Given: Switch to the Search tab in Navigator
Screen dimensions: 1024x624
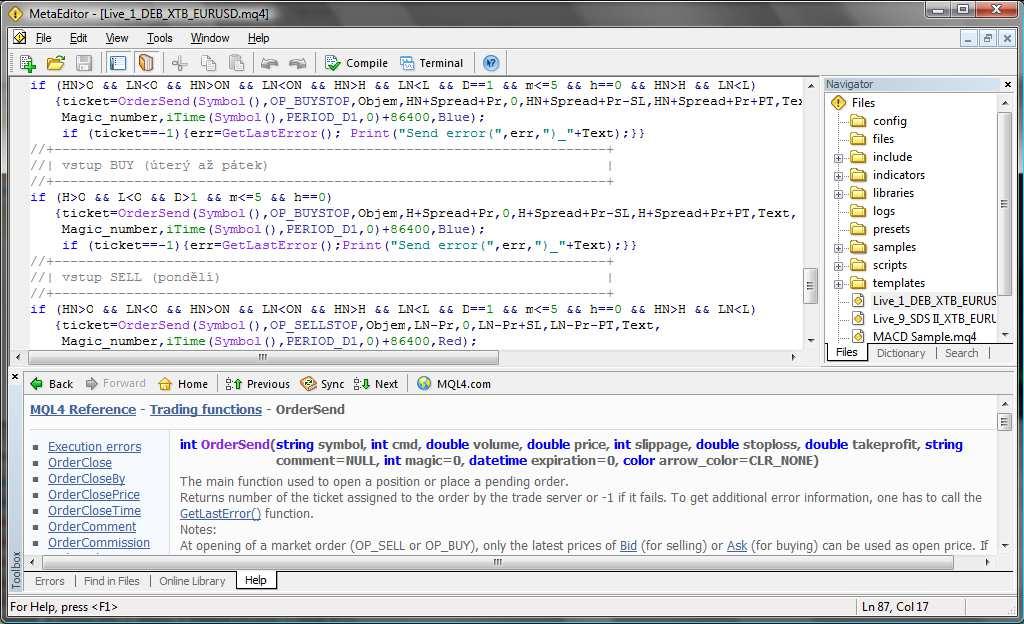Looking at the screenshot, I should (961, 353).
